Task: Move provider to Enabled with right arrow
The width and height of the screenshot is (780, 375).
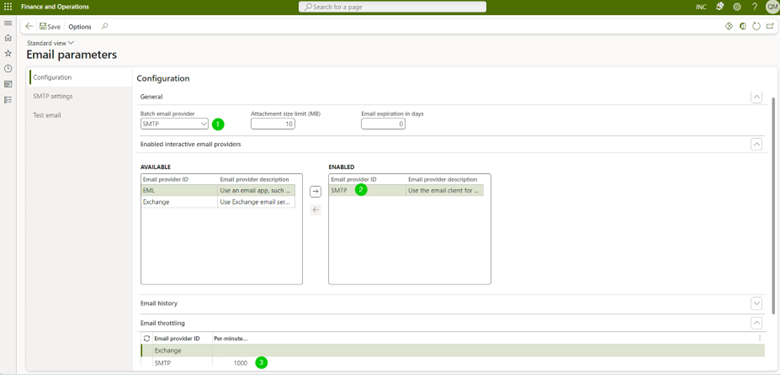Action: click(315, 191)
